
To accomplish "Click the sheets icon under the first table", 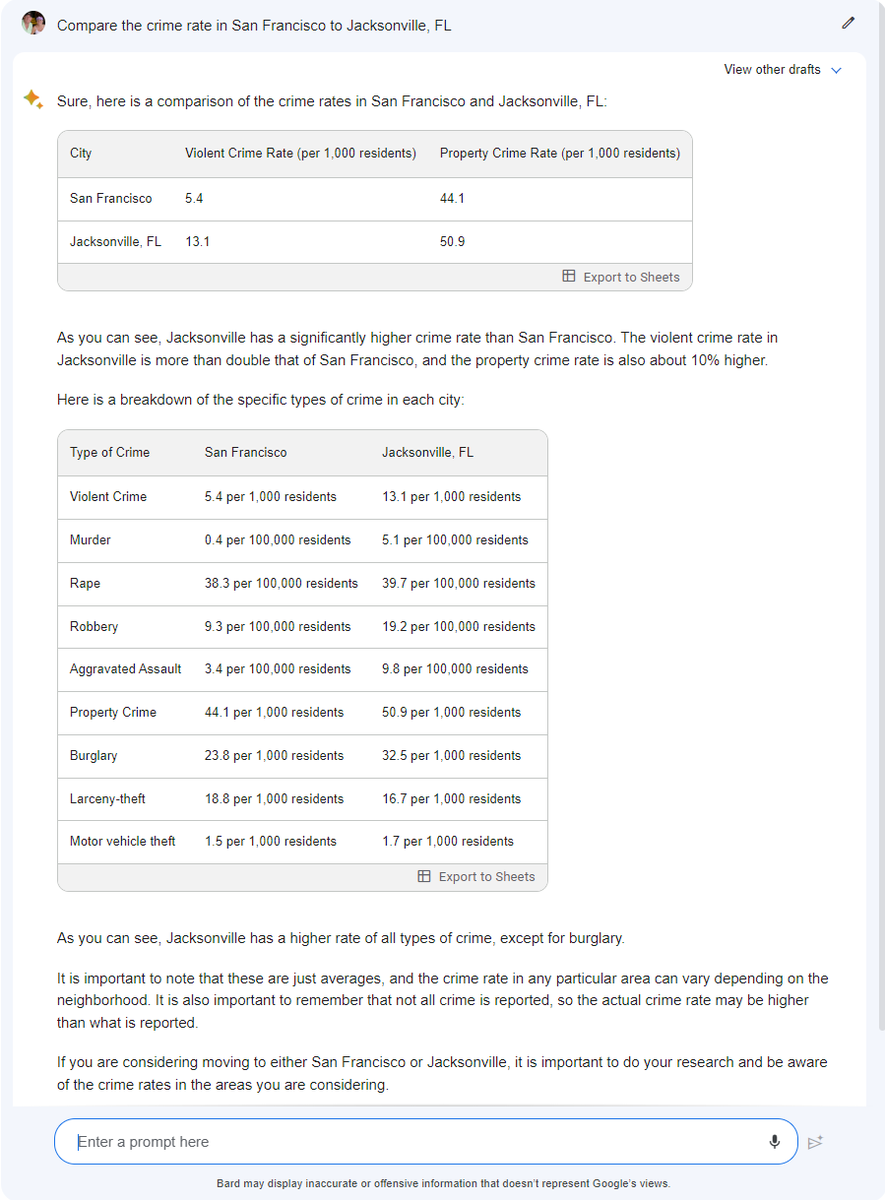I will tap(568, 276).
